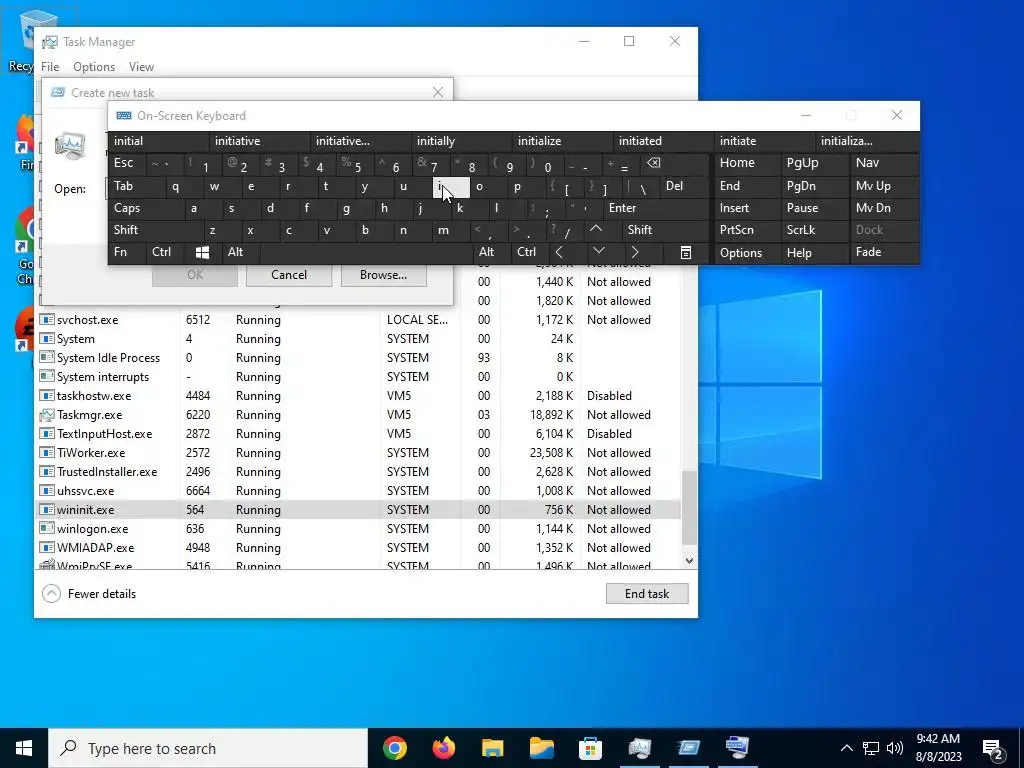Image resolution: width=1024 pixels, height=768 pixels.
Task: Click the Help key on On-Screen Keyboard
Action: pos(814,253)
